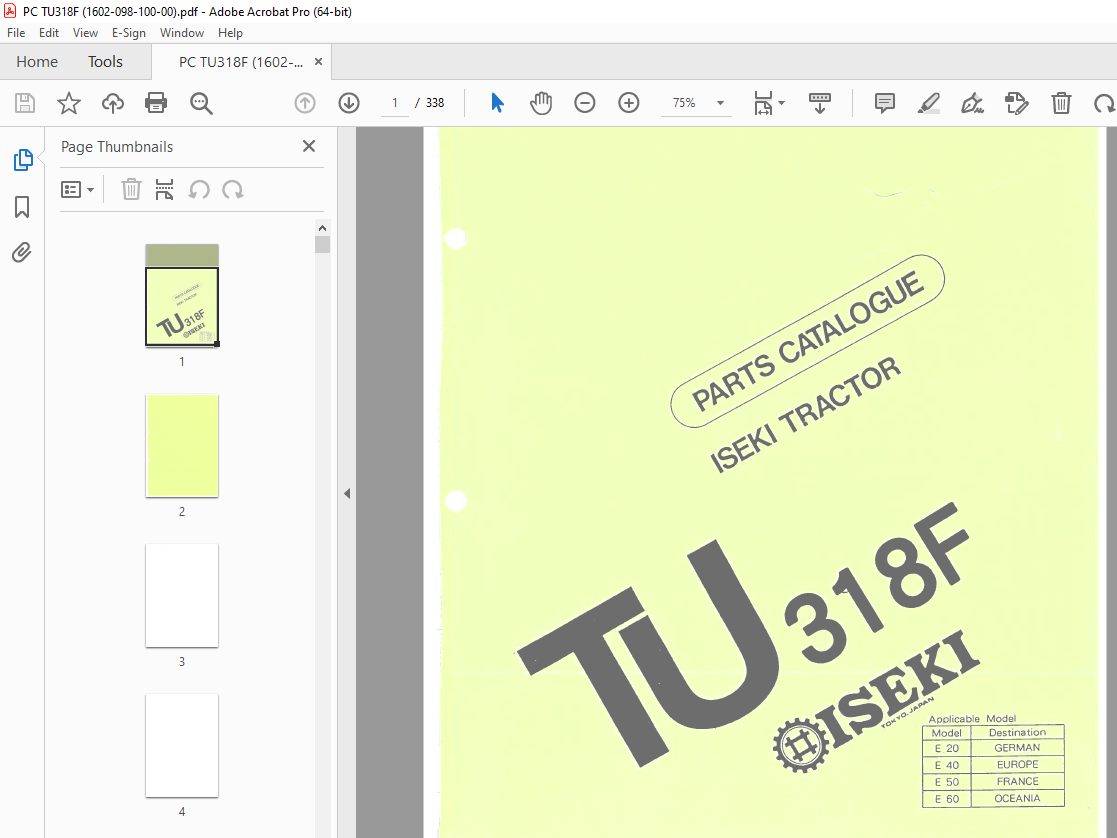
Task: Switch to the Home tab
Action: pyautogui.click(x=37, y=62)
